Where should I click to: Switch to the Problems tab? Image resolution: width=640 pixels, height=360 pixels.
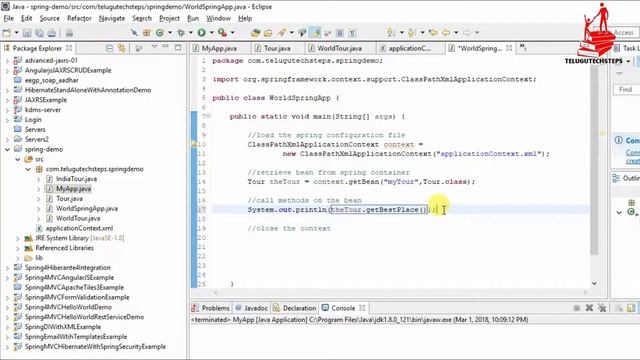pos(211,308)
